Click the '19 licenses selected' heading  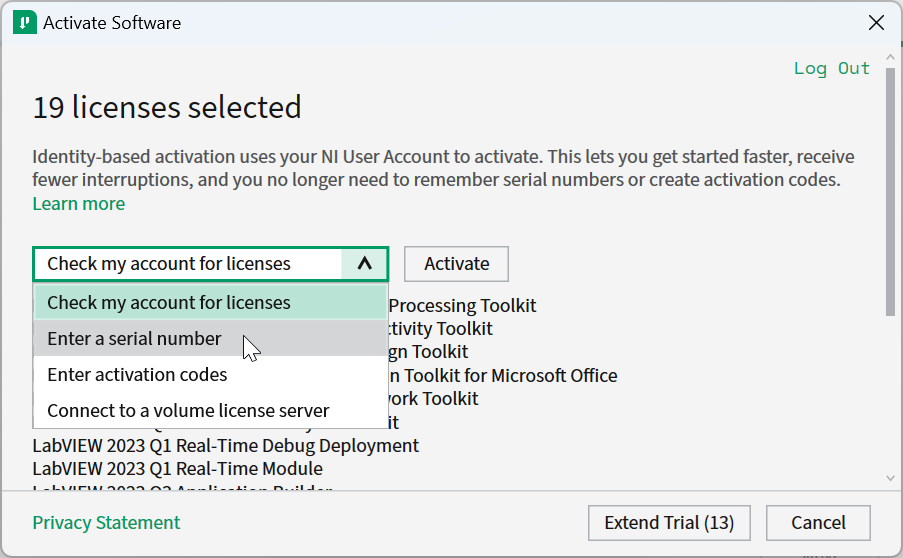click(x=167, y=108)
